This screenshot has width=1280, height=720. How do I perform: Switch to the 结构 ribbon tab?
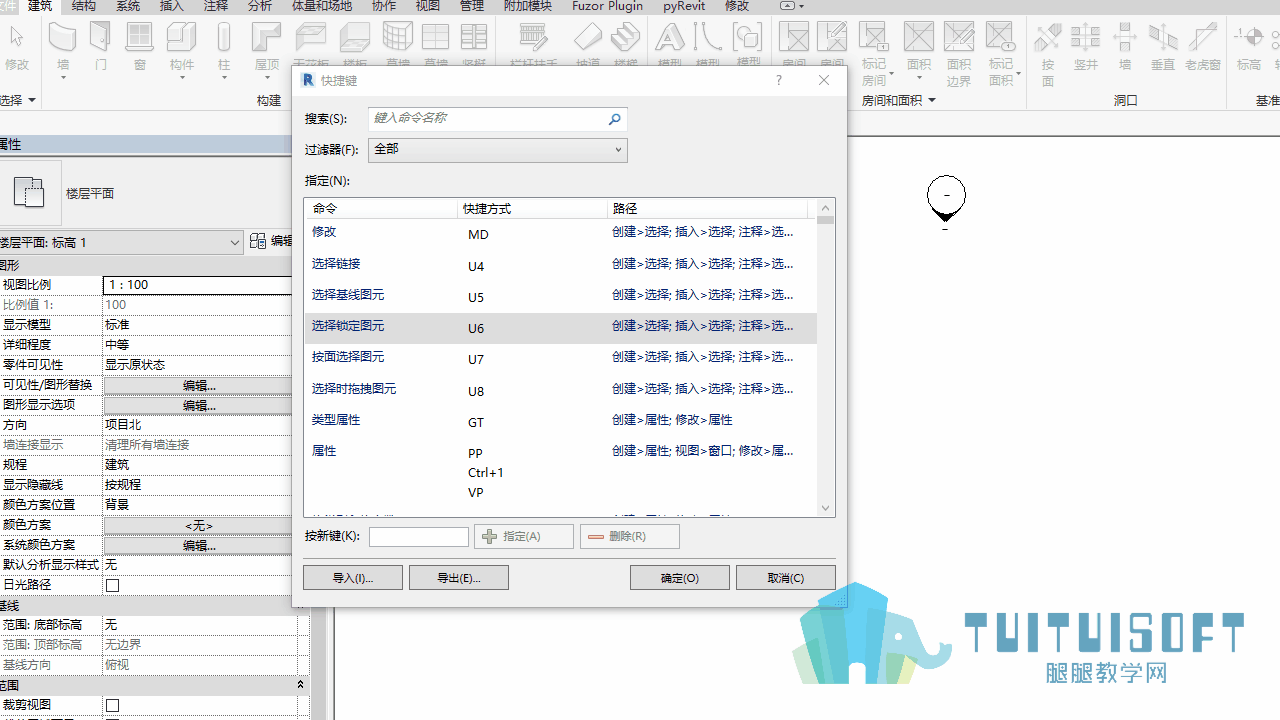pyautogui.click(x=84, y=6)
